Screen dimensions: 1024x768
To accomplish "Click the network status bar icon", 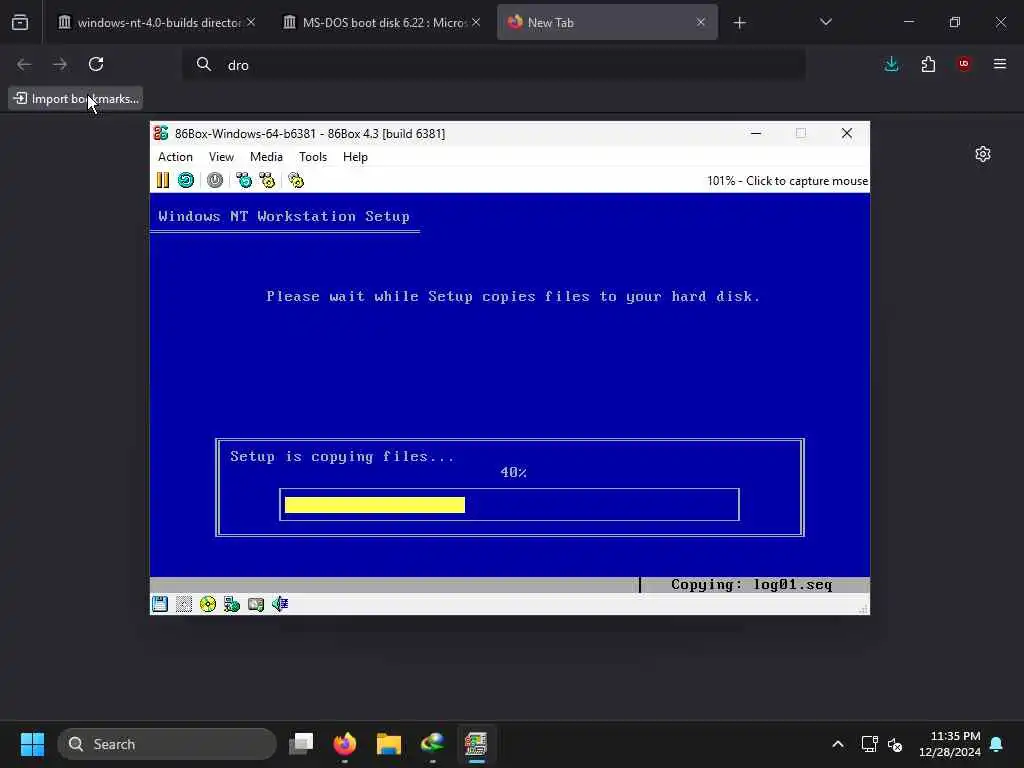I will 232,604.
